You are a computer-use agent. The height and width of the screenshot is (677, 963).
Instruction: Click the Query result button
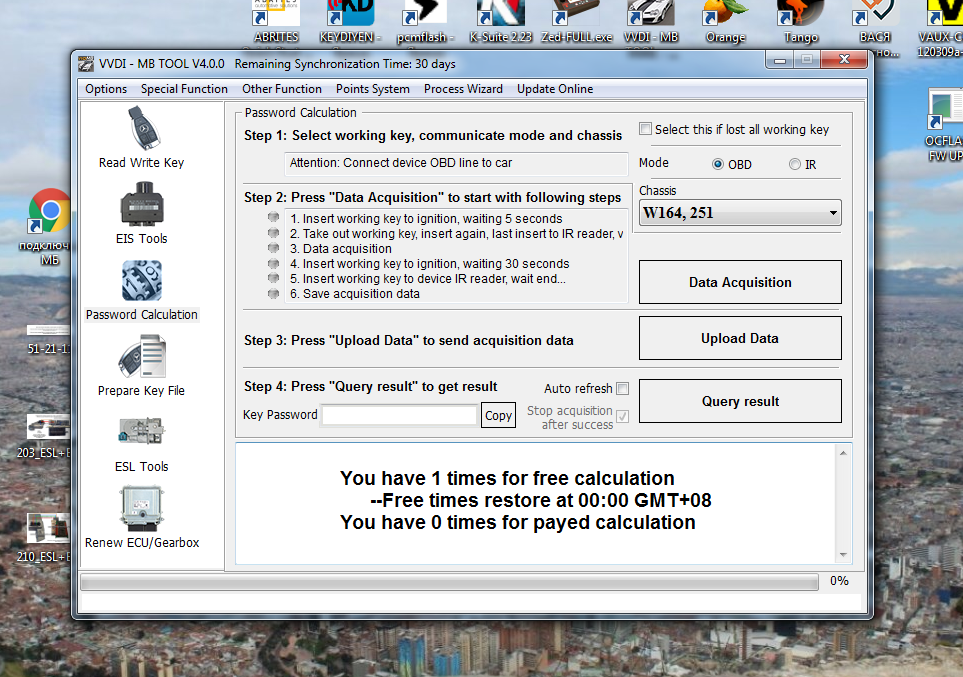pyautogui.click(x=740, y=401)
